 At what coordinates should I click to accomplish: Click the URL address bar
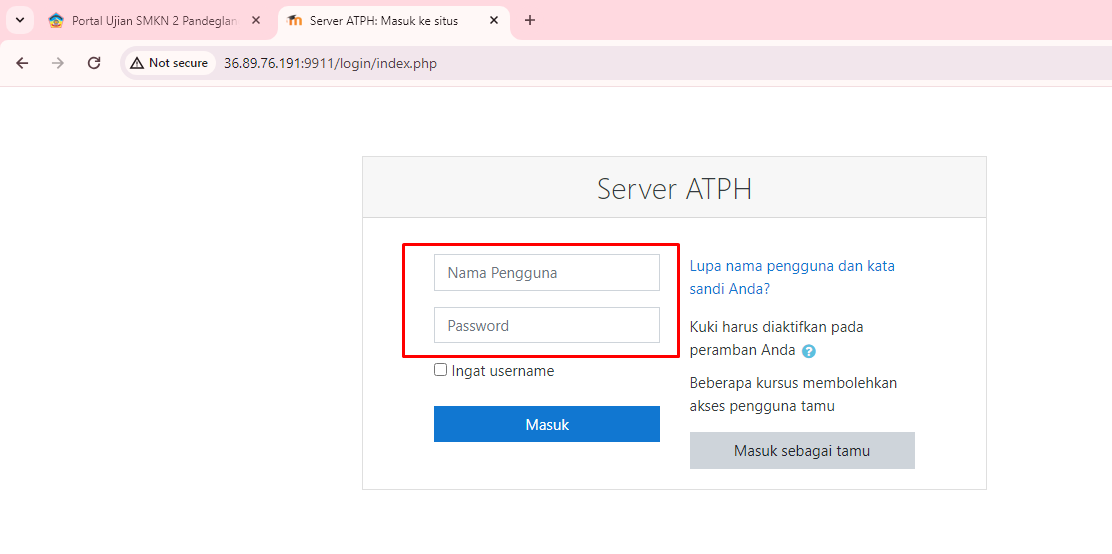(600, 63)
